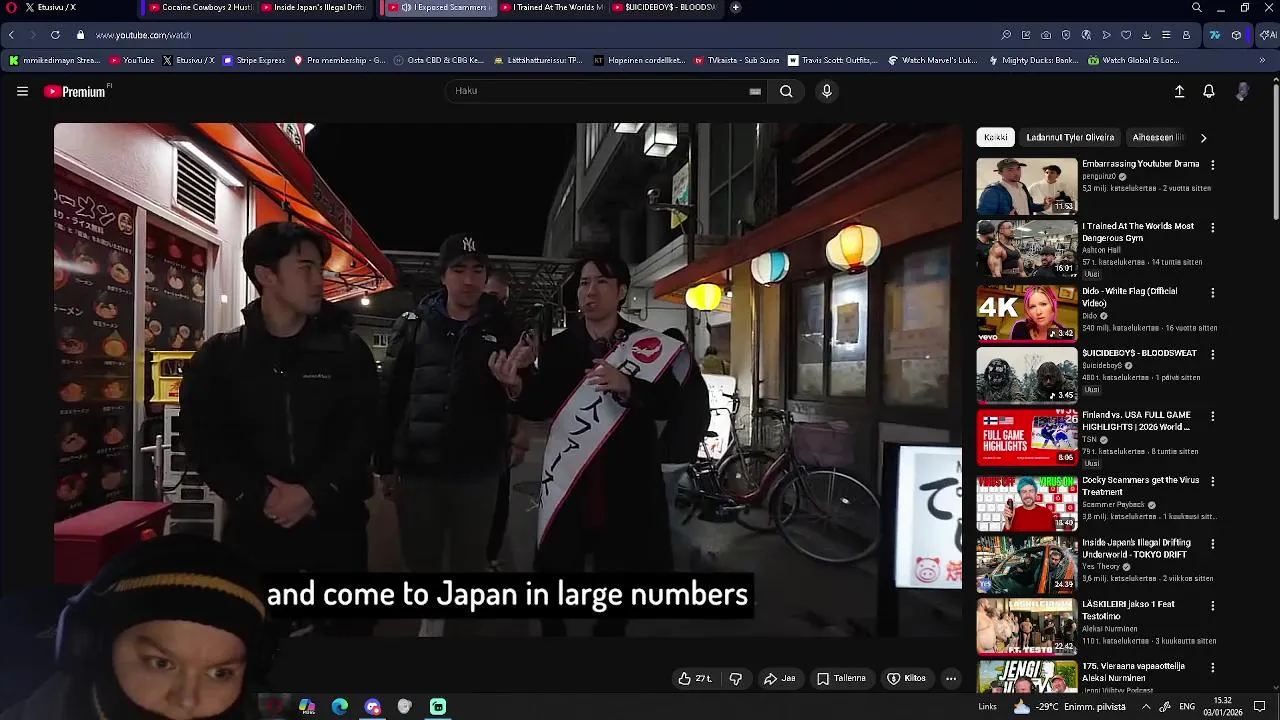Screen dimensions: 1280x720
Task: Select the Kaikki filter chip
Action: point(995,138)
